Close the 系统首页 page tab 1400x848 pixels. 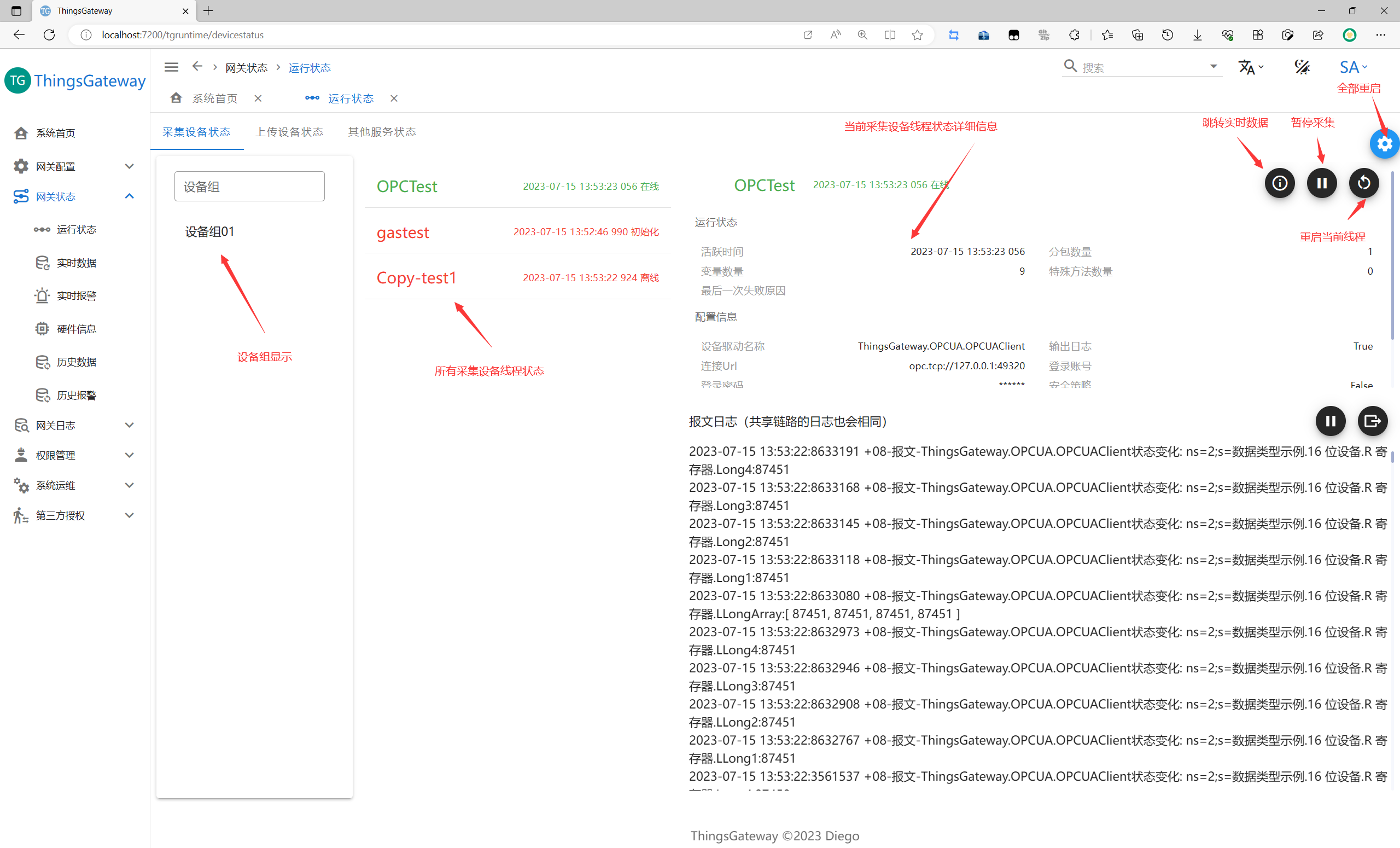pos(258,98)
